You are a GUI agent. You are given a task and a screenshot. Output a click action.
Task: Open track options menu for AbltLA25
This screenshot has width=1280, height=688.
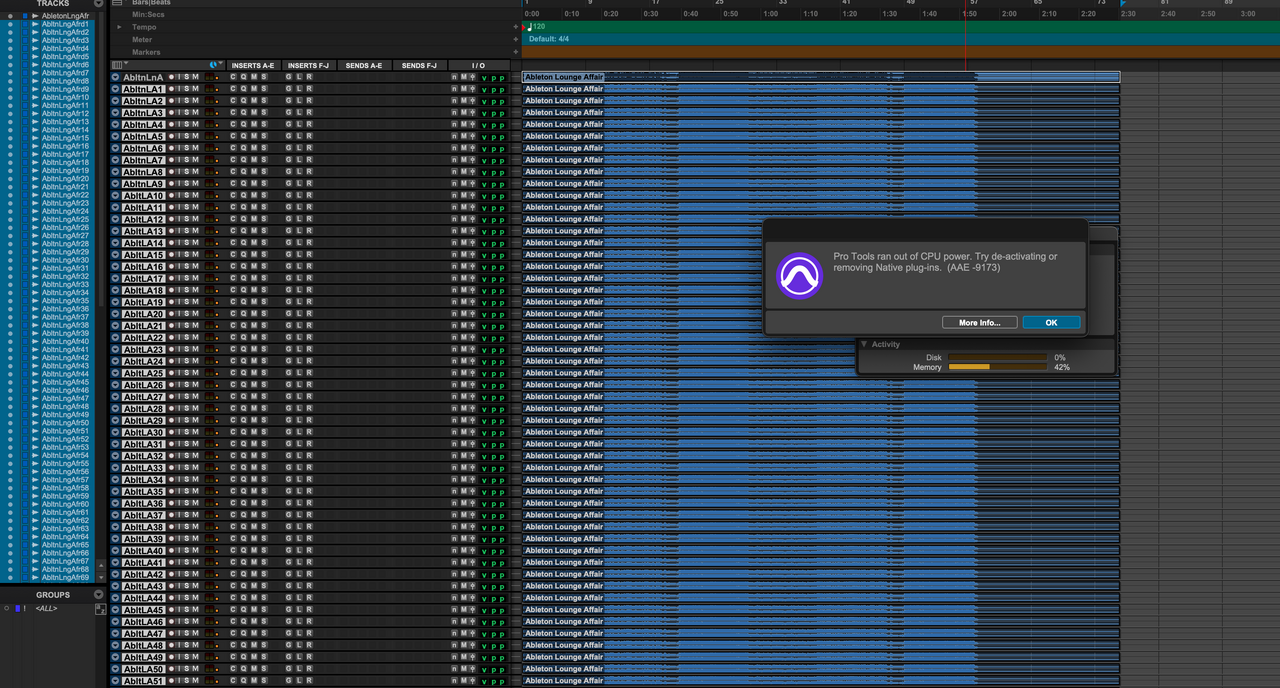[116, 373]
